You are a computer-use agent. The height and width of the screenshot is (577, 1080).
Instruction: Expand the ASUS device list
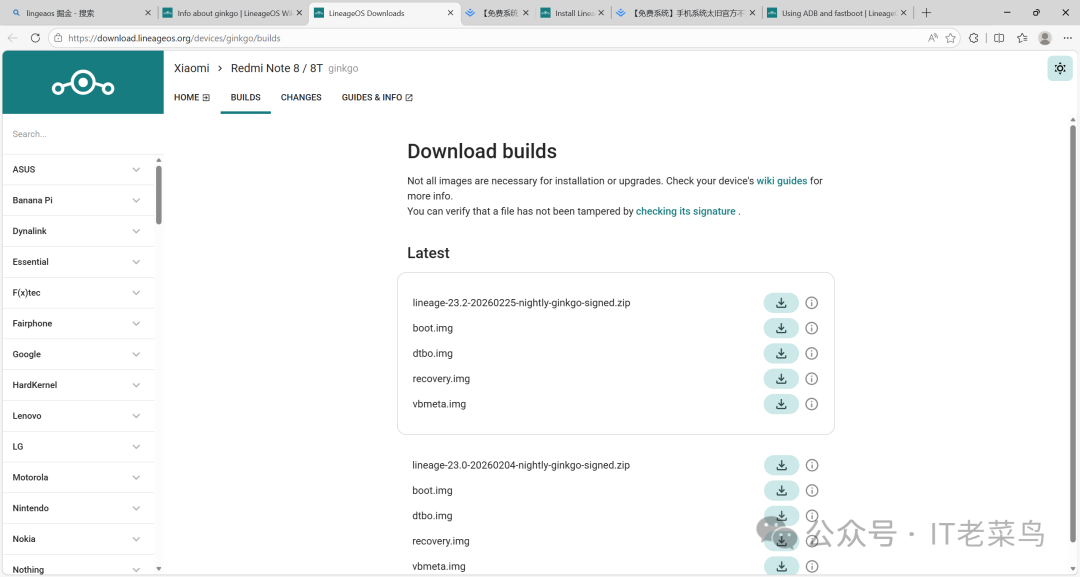[78, 169]
